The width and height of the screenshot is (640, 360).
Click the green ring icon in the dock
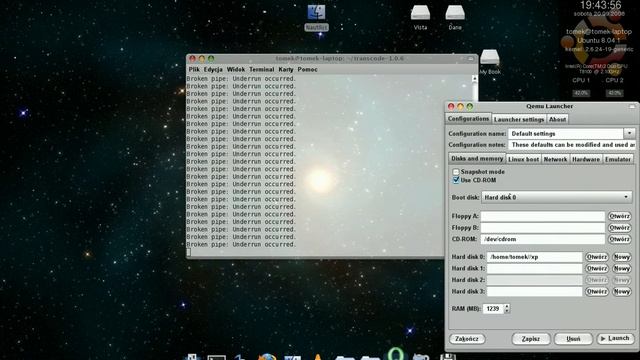(395, 353)
